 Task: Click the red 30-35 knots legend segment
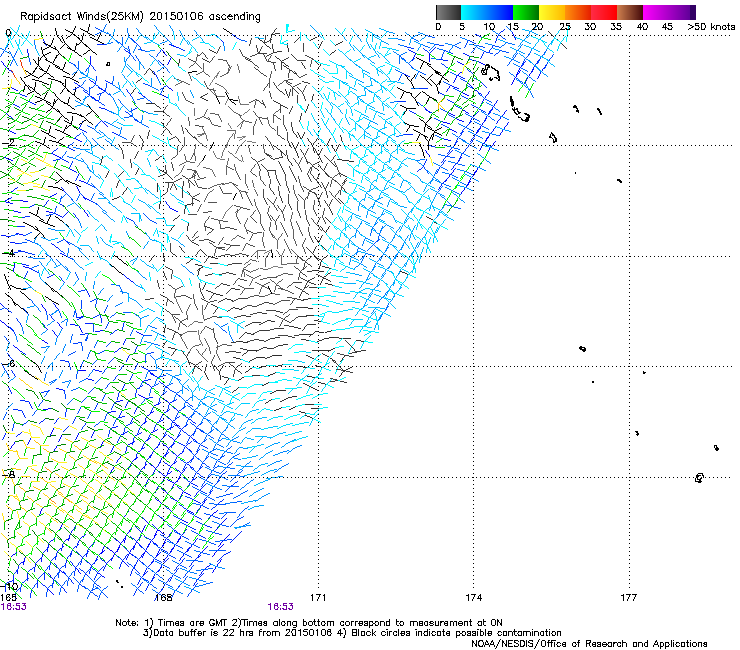(x=604, y=12)
